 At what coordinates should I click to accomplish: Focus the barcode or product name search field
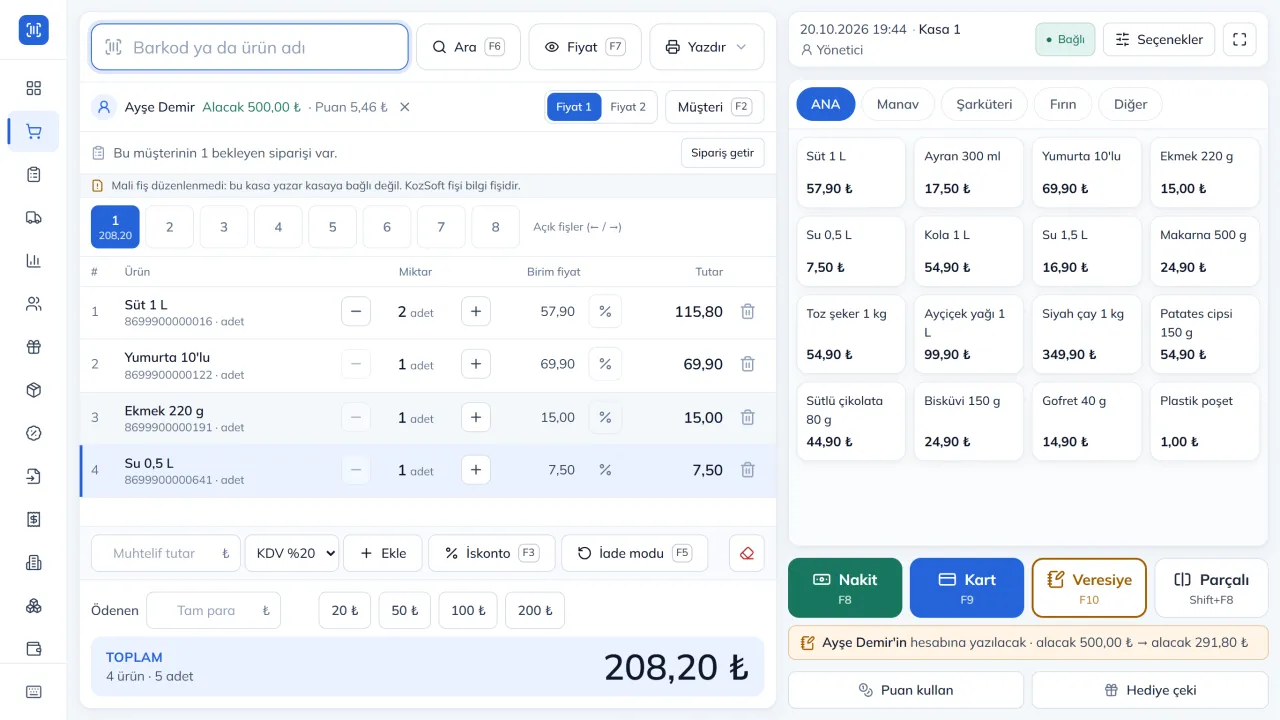(x=250, y=47)
